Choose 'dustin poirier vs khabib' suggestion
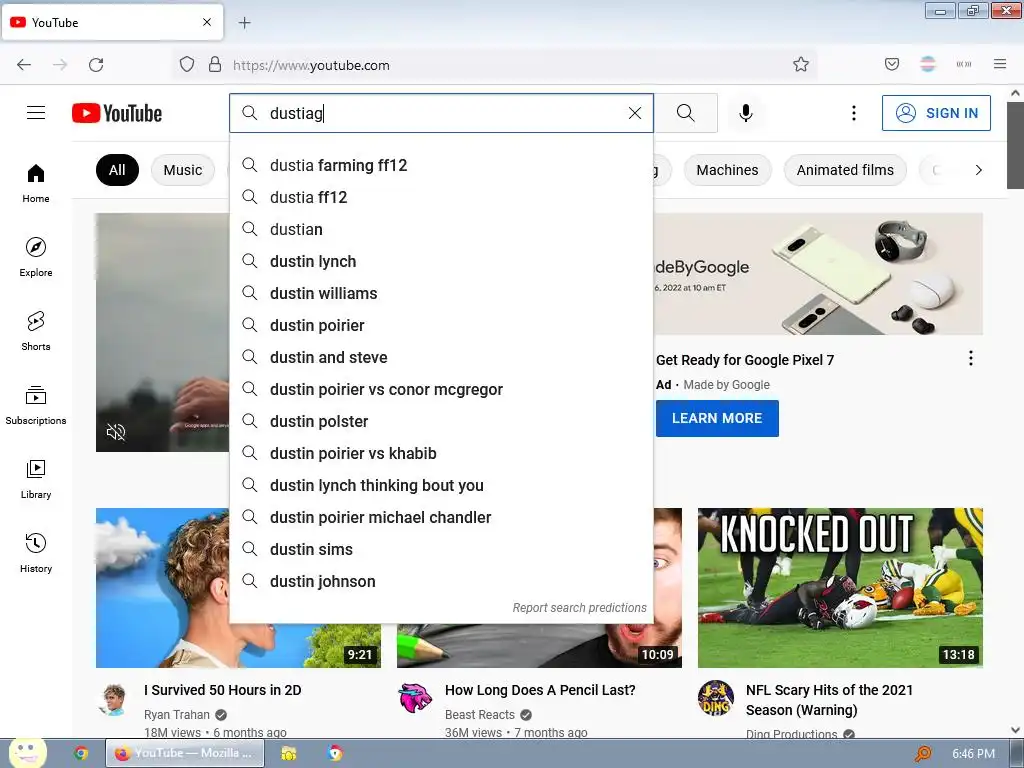1024x768 pixels. pyautogui.click(x=441, y=453)
